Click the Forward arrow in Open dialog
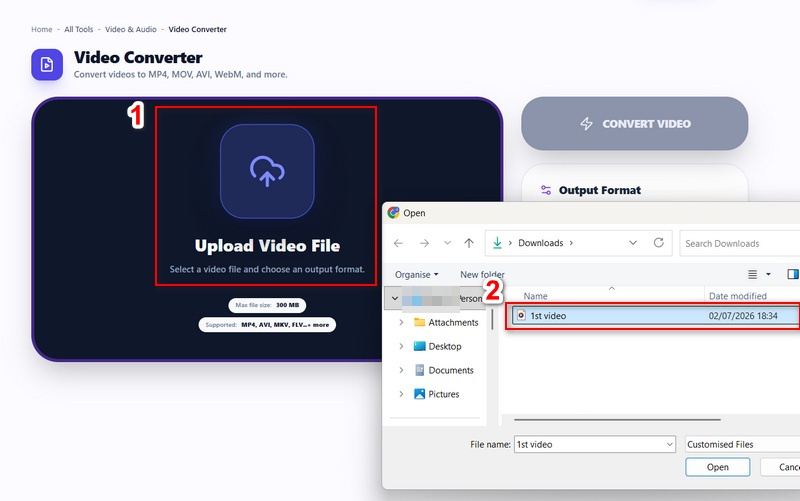 [424, 243]
